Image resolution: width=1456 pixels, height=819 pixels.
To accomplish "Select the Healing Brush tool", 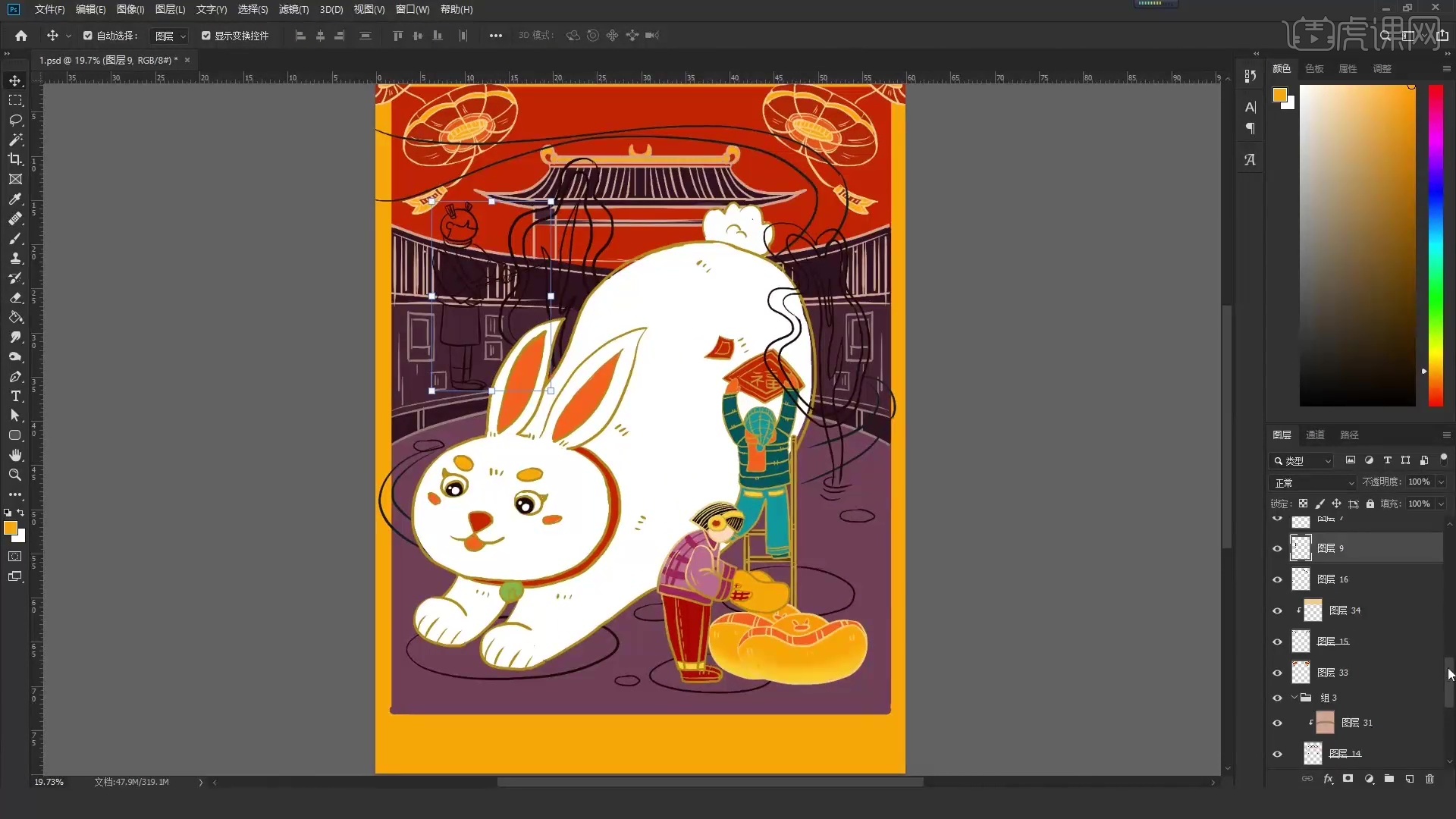I will tap(15, 218).
